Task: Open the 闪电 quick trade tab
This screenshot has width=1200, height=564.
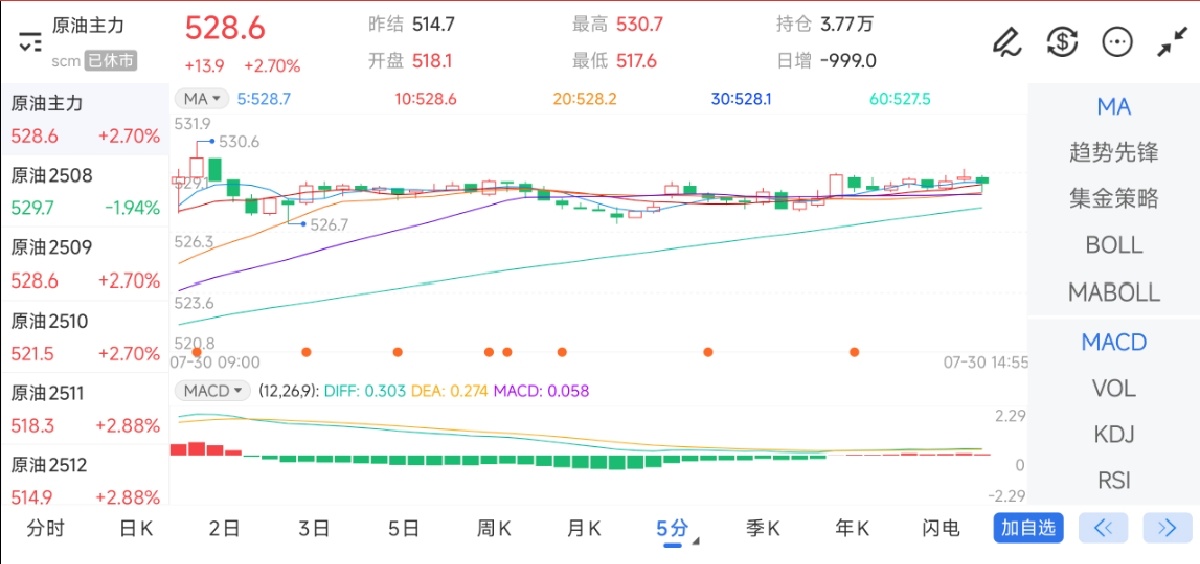Action: pyautogui.click(x=941, y=528)
